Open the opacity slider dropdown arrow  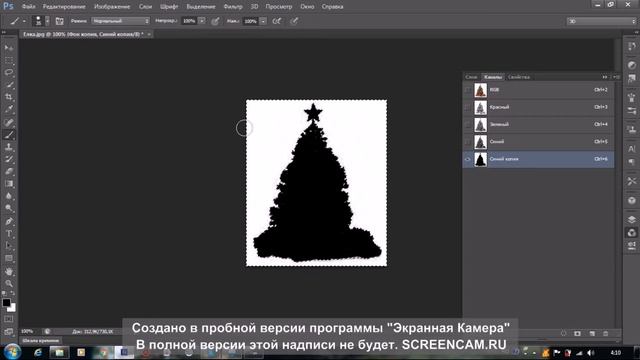pos(202,21)
